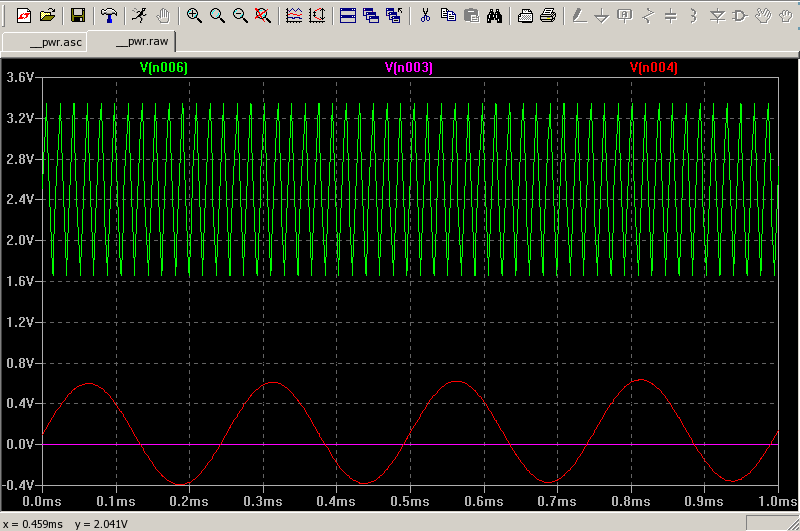
Task: Switch to the __pwr.asc tab
Action: point(44,42)
